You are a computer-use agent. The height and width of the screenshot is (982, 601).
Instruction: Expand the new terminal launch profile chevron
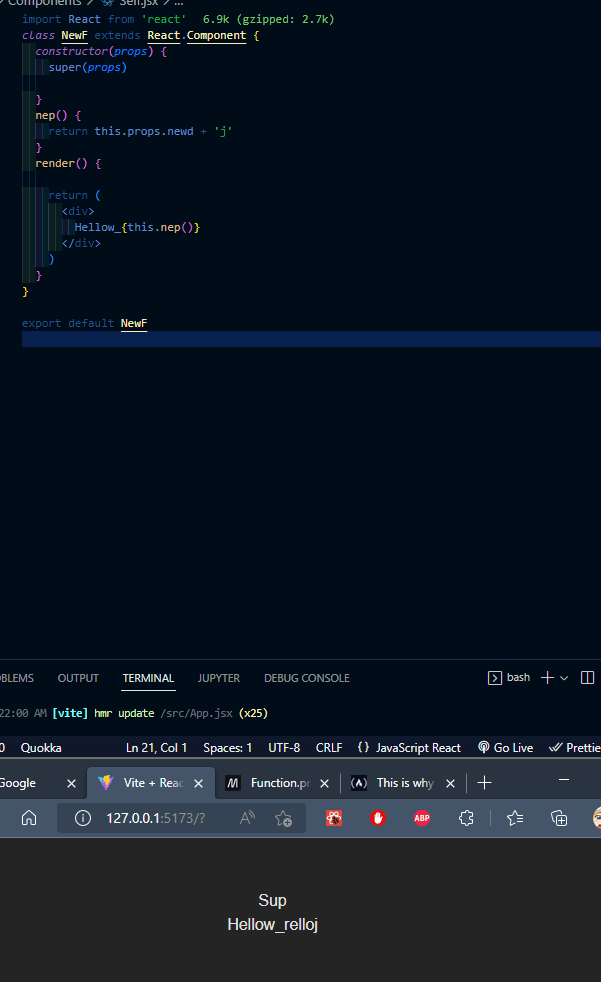pos(564,678)
